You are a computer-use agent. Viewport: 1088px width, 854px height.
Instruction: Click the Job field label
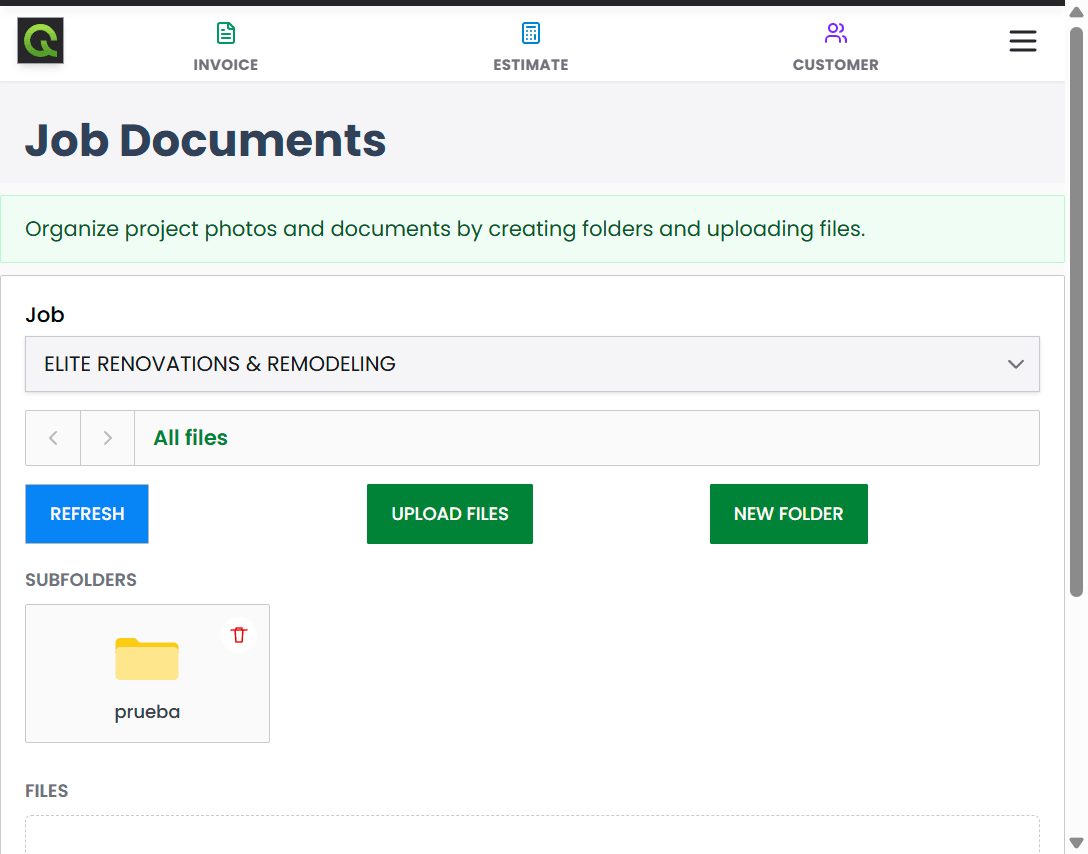45,315
